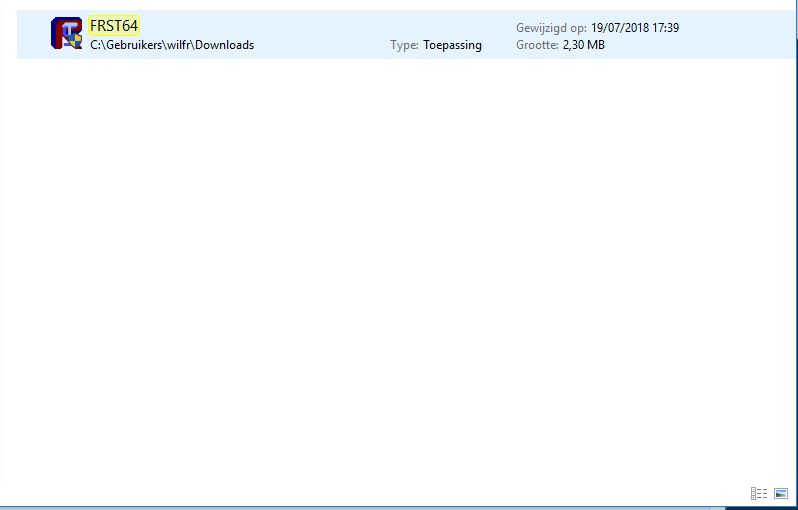Click the FRST64 file name
Screen dimensions: 798x510
coord(114,25)
